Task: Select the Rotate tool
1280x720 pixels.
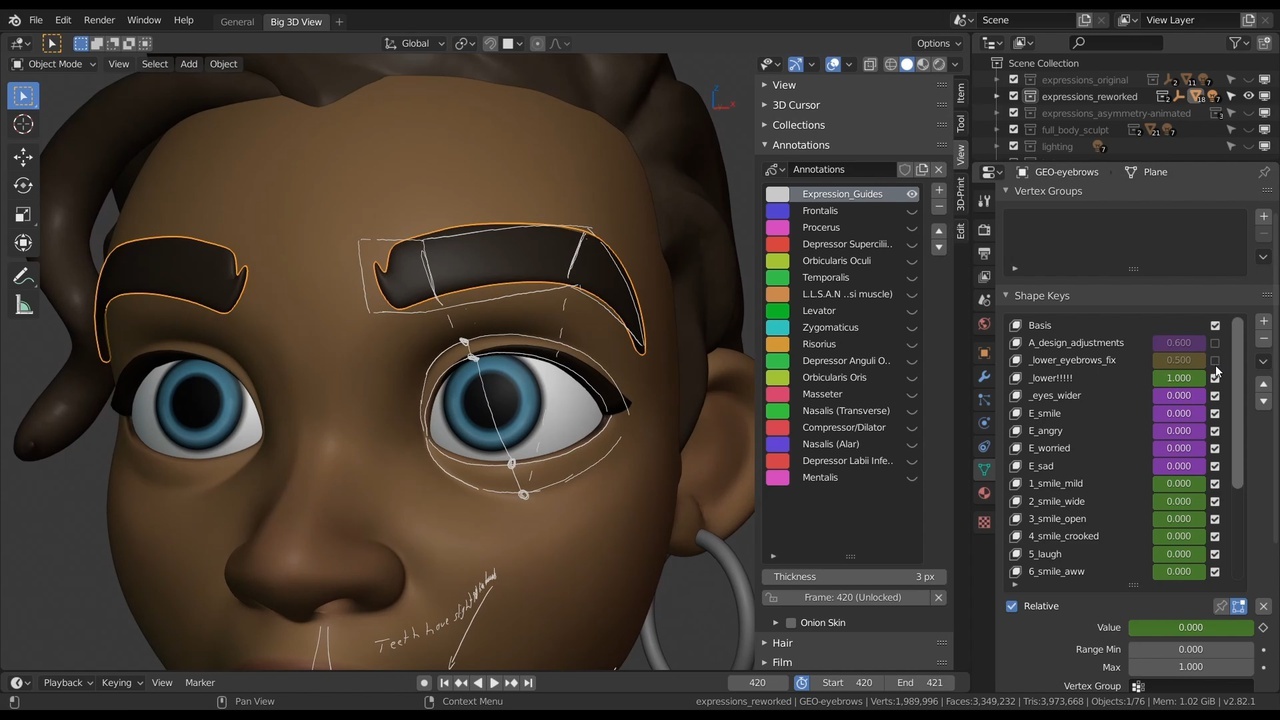Action: [x=23, y=185]
